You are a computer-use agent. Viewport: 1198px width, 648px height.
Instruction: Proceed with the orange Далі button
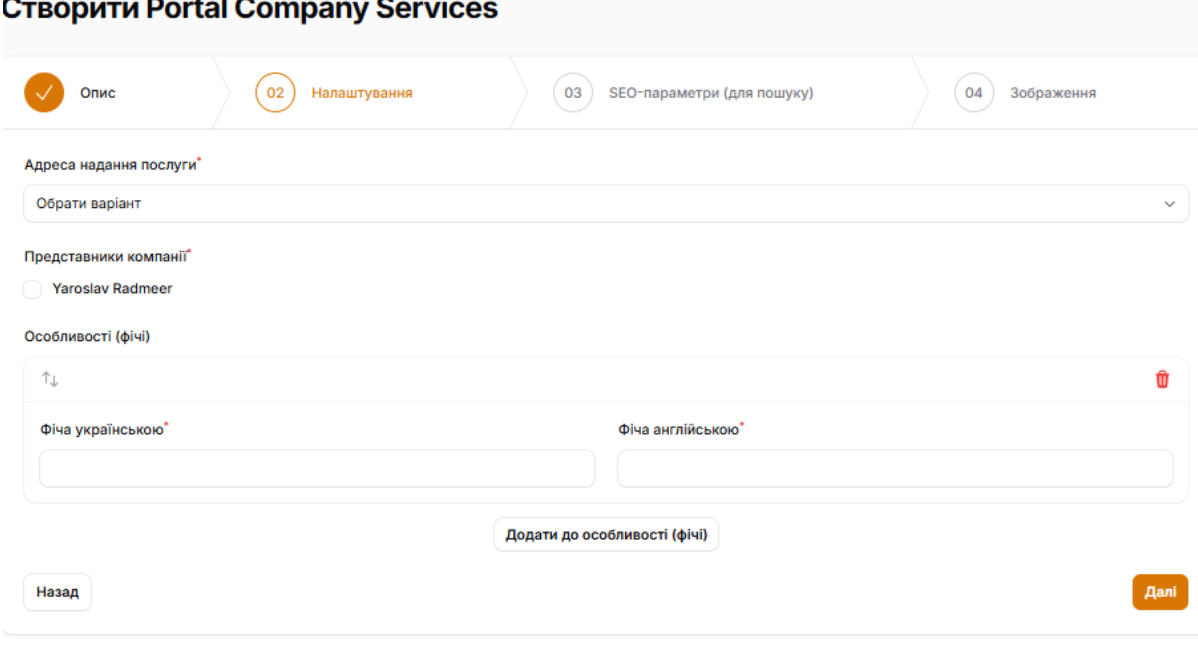point(1160,592)
